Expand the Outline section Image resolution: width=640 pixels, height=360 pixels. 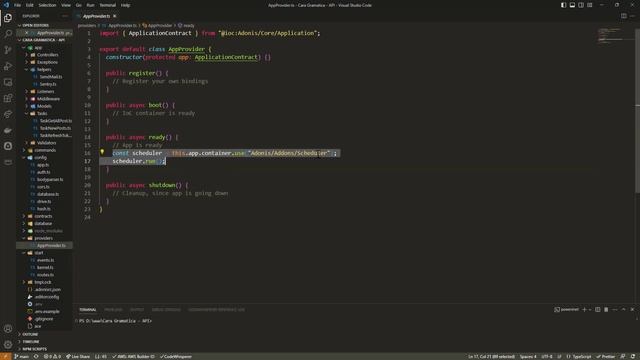pos(44,334)
